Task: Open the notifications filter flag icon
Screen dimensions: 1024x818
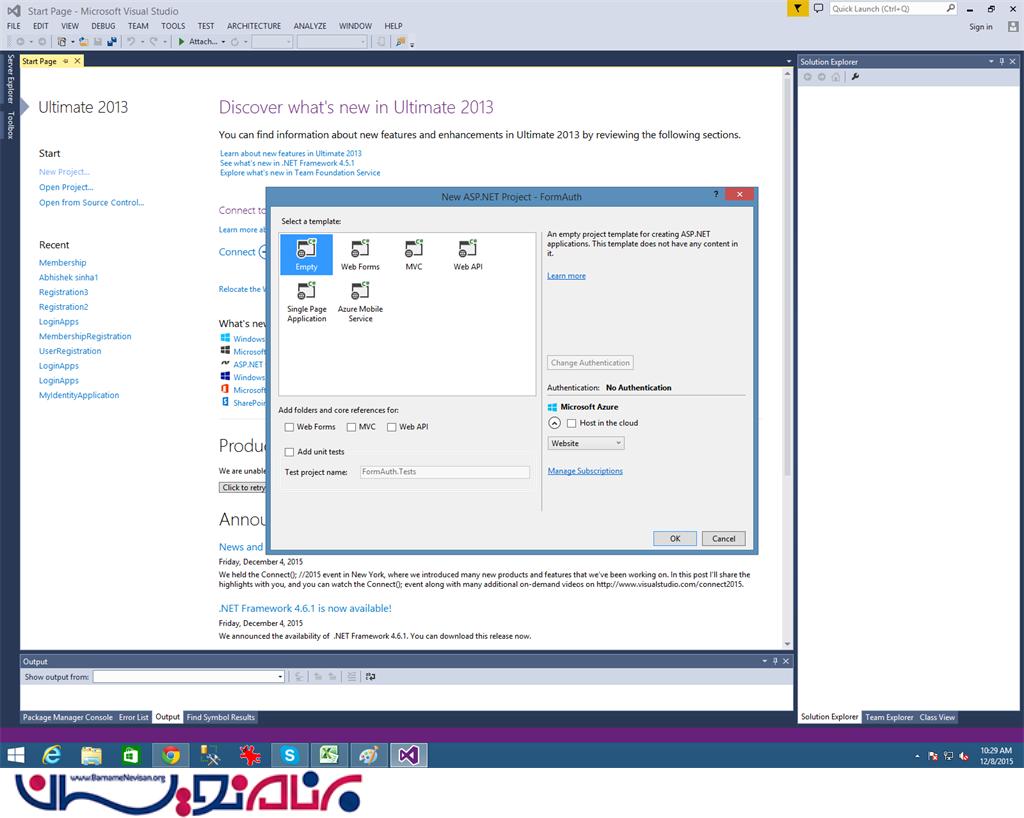Action: tap(797, 8)
